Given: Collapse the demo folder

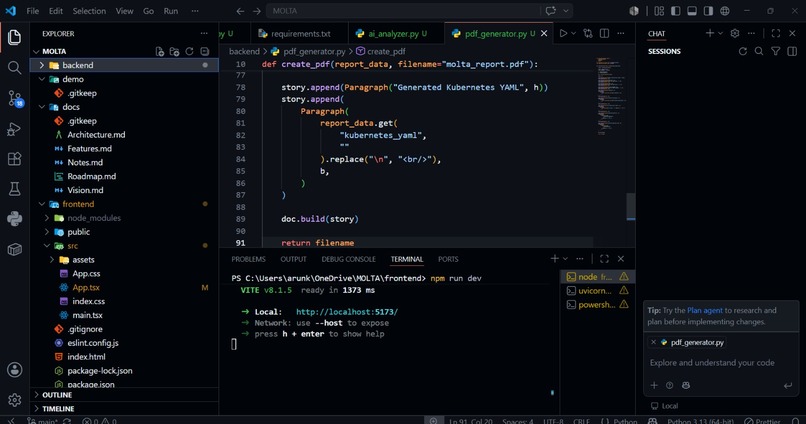Looking at the screenshot, I should (125, 79).
